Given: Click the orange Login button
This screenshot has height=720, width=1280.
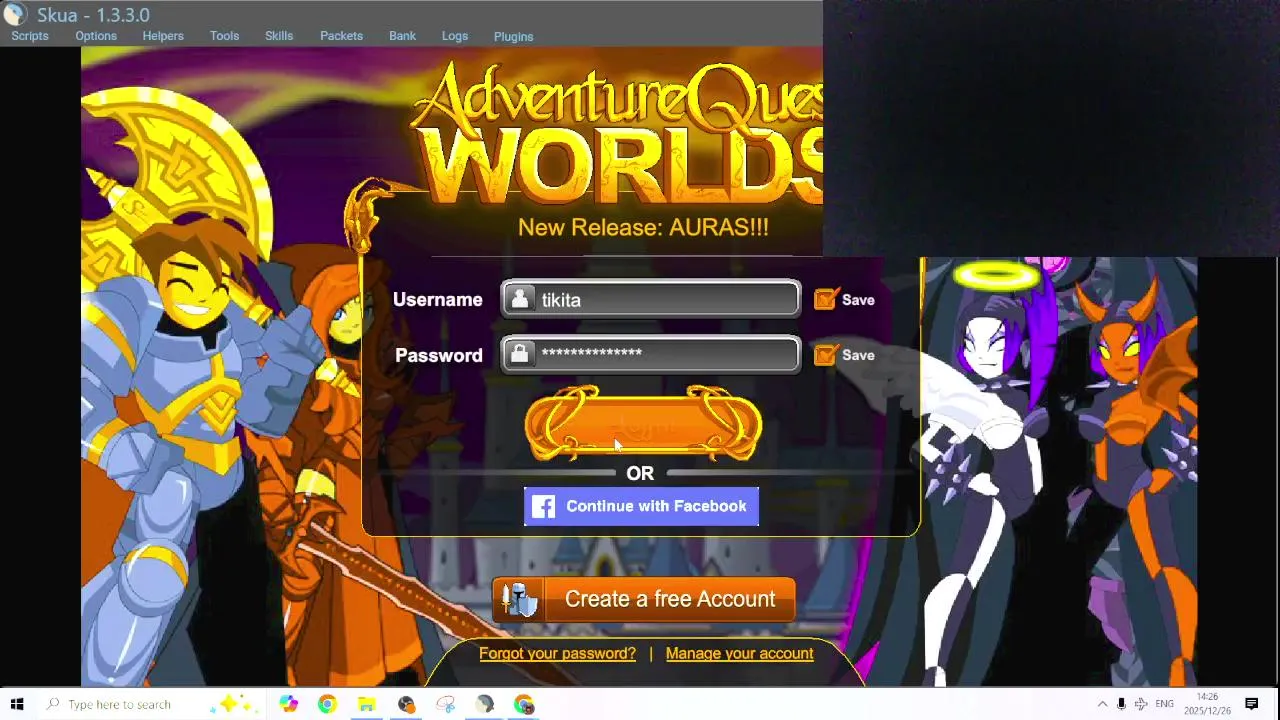Looking at the screenshot, I should [x=643, y=425].
